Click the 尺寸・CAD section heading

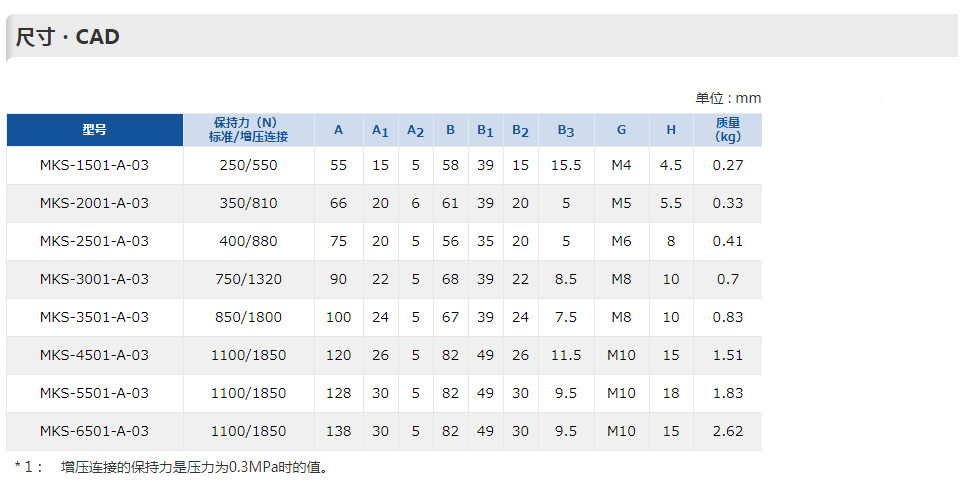(x=67, y=37)
